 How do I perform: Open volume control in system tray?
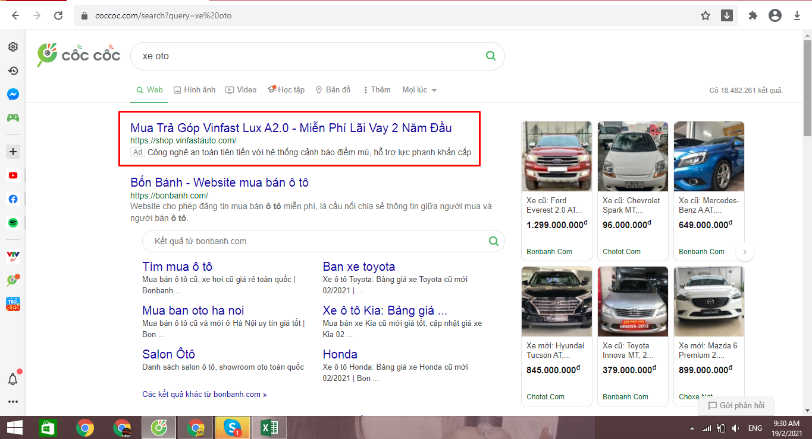[x=736, y=428]
